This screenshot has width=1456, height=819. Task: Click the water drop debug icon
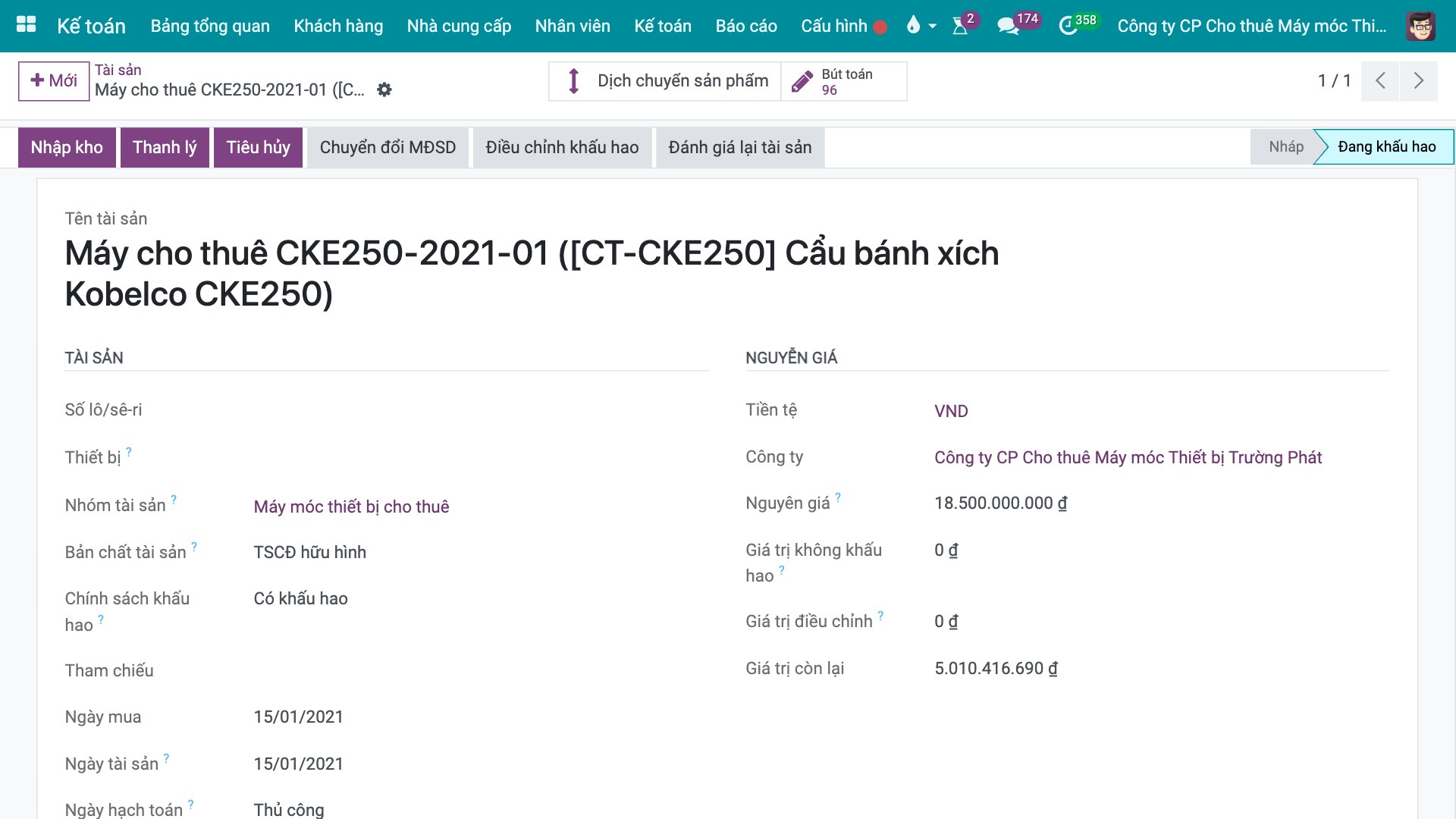point(913,26)
